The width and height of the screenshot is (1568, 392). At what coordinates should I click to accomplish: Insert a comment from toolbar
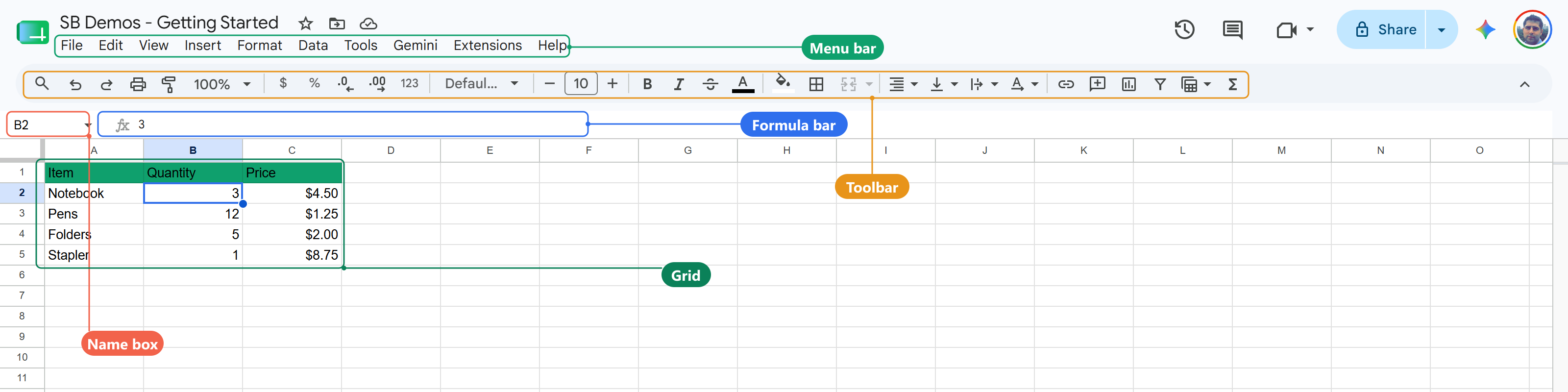click(1098, 84)
